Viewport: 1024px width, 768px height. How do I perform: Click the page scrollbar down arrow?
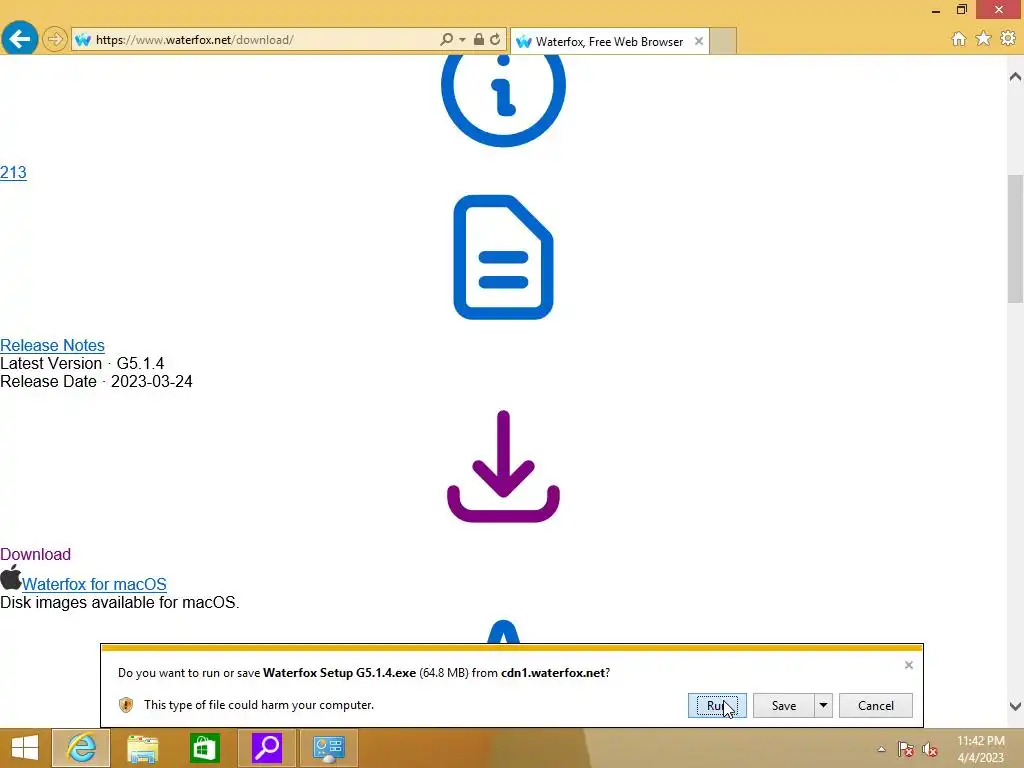(x=1015, y=706)
